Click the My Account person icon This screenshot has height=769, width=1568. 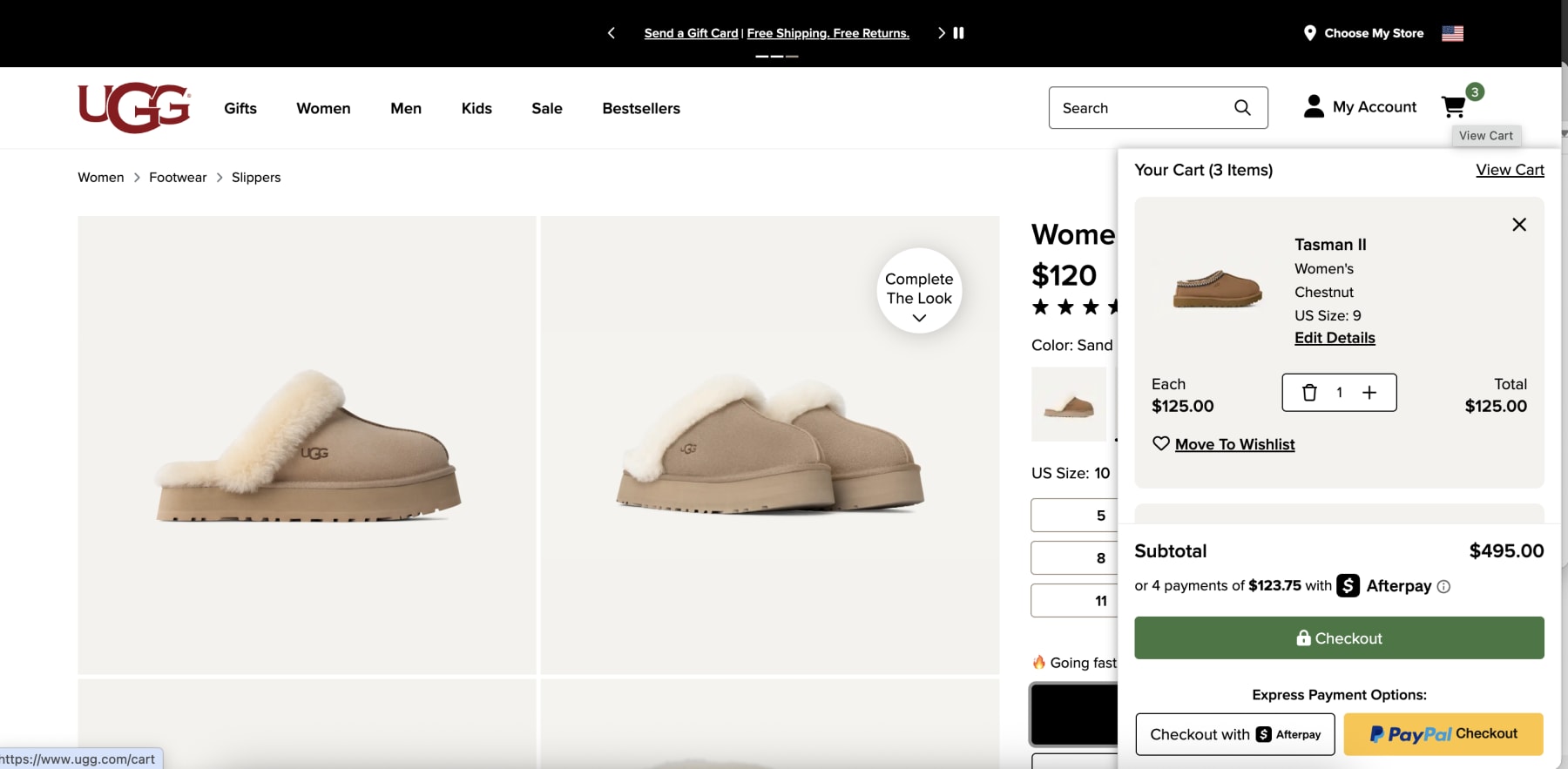click(x=1314, y=106)
